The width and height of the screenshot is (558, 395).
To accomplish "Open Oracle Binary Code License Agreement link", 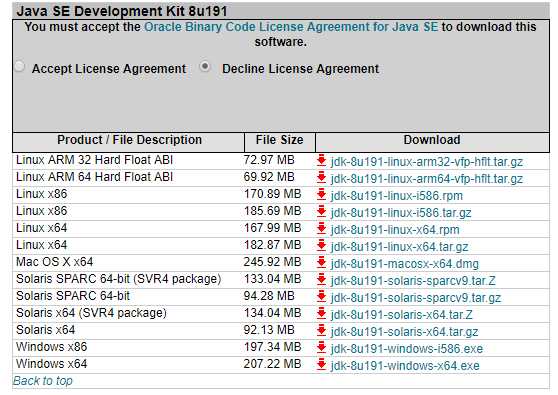I will pos(291,27).
